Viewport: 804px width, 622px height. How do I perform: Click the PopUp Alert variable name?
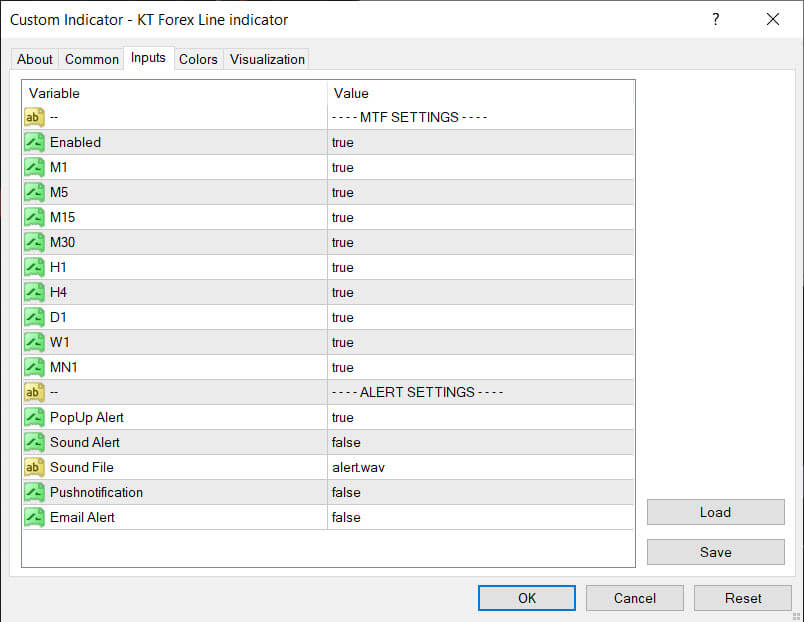[x=87, y=417]
